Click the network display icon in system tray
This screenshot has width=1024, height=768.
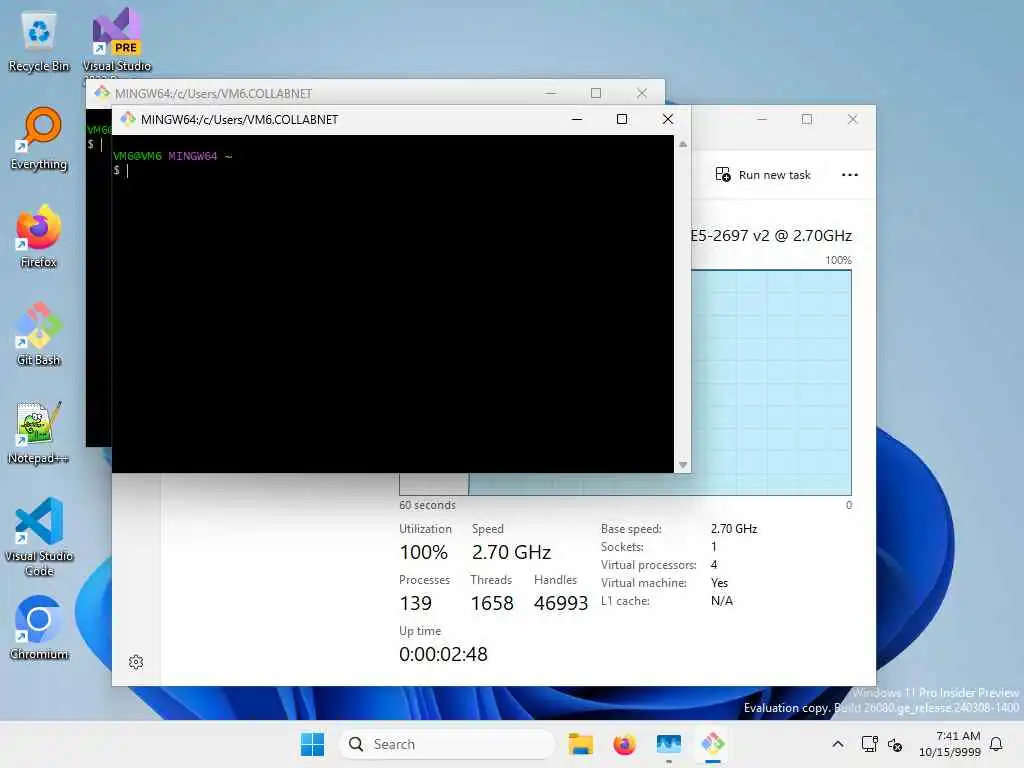pyautogui.click(x=869, y=744)
